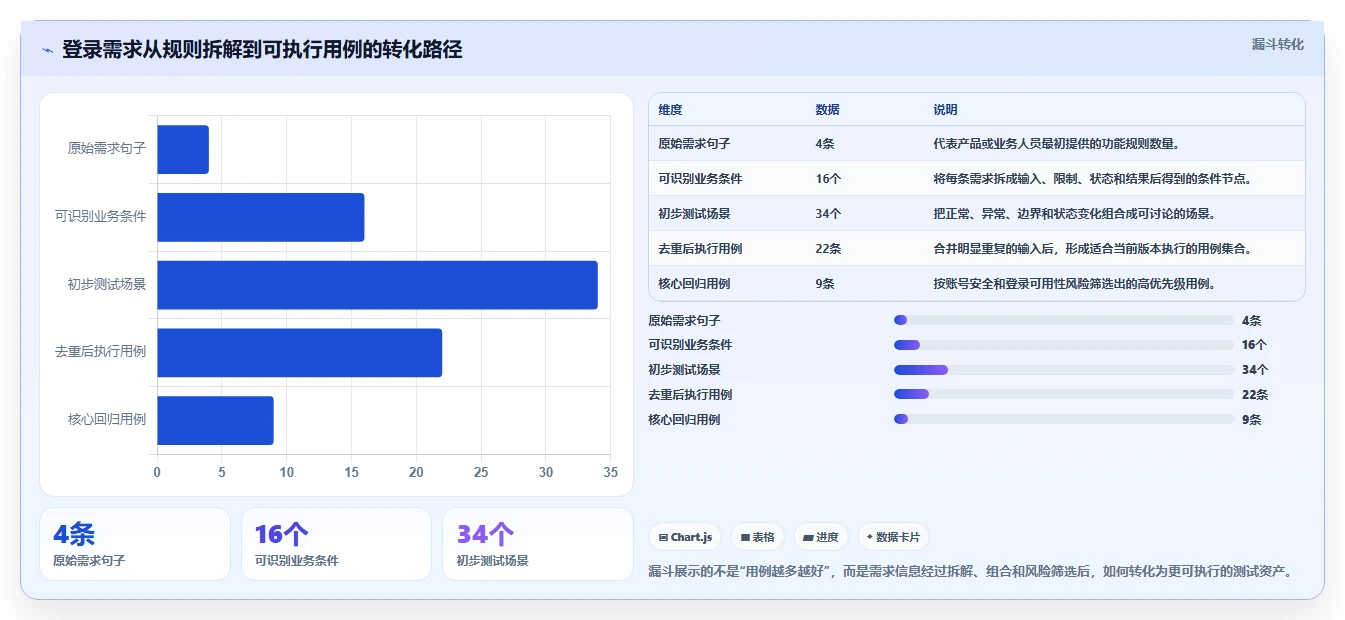
Task: Click the 可识别业务条件 progress bar
Action: (x=1063, y=345)
